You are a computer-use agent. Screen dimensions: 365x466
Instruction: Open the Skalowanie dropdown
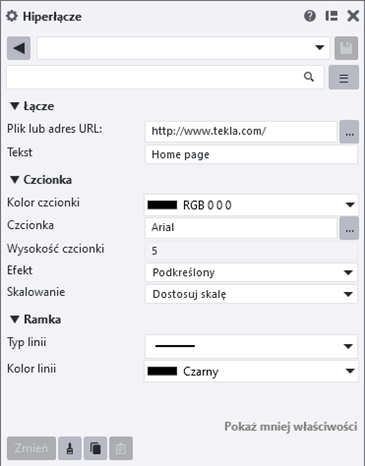pyautogui.click(x=251, y=294)
